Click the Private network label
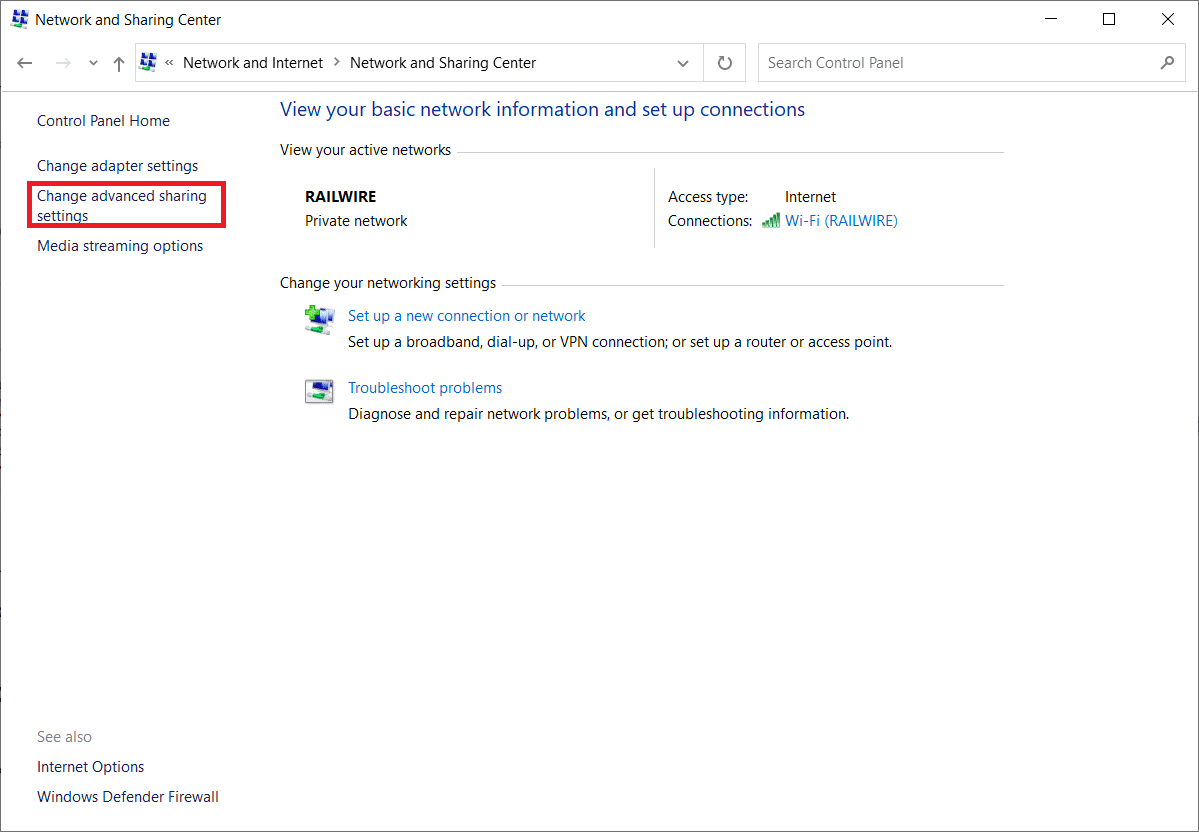Screen dimensions: 1199x832 356,221
